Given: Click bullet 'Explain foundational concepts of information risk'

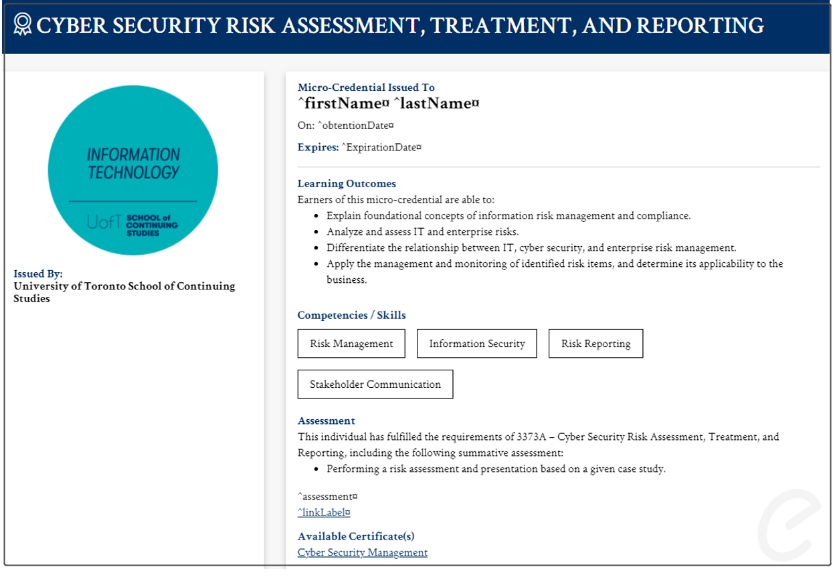Looking at the screenshot, I should pyautogui.click(x=508, y=216).
